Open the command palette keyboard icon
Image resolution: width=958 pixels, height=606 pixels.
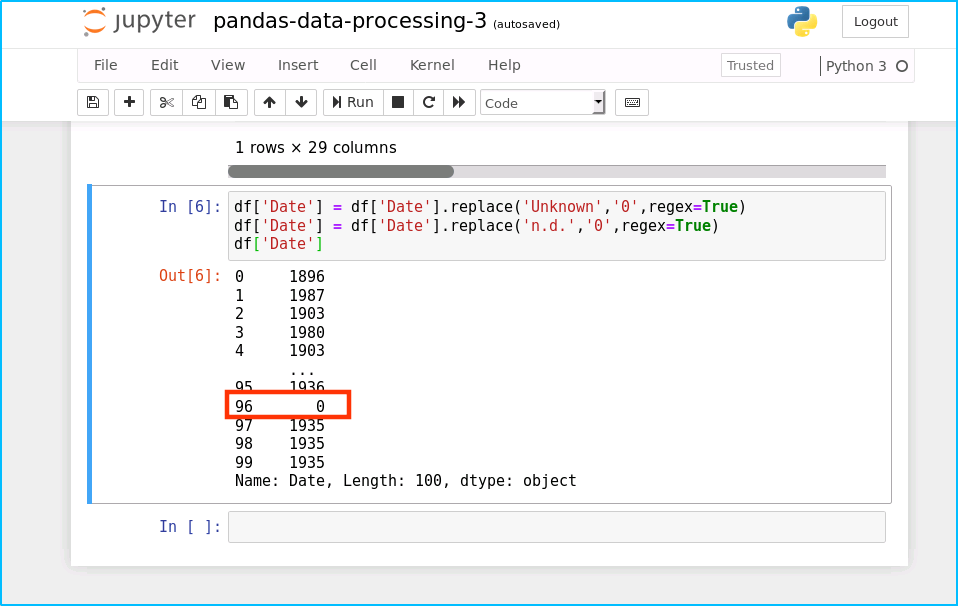[632, 103]
